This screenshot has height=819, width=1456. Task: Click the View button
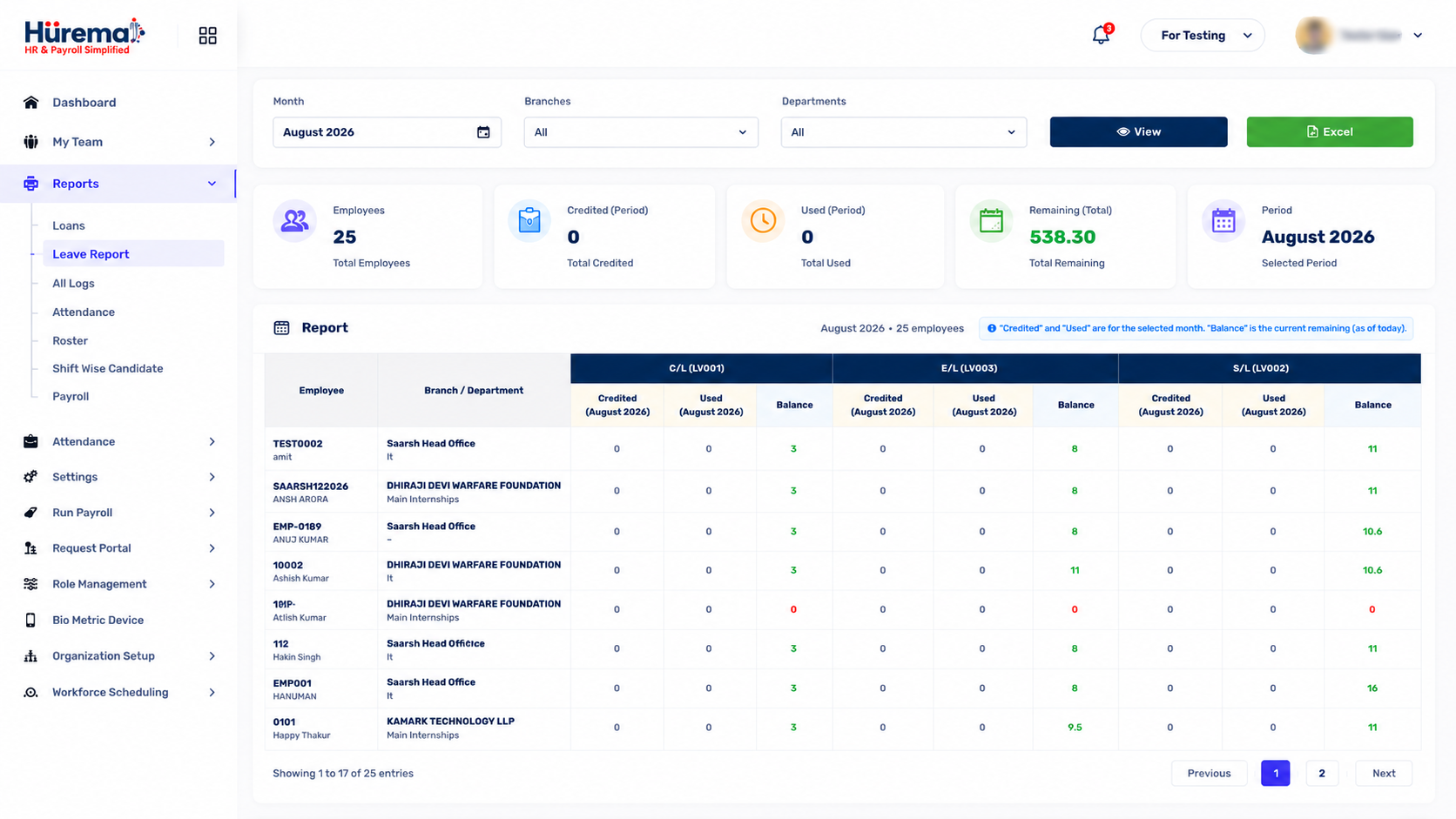(x=1138, y=132)
